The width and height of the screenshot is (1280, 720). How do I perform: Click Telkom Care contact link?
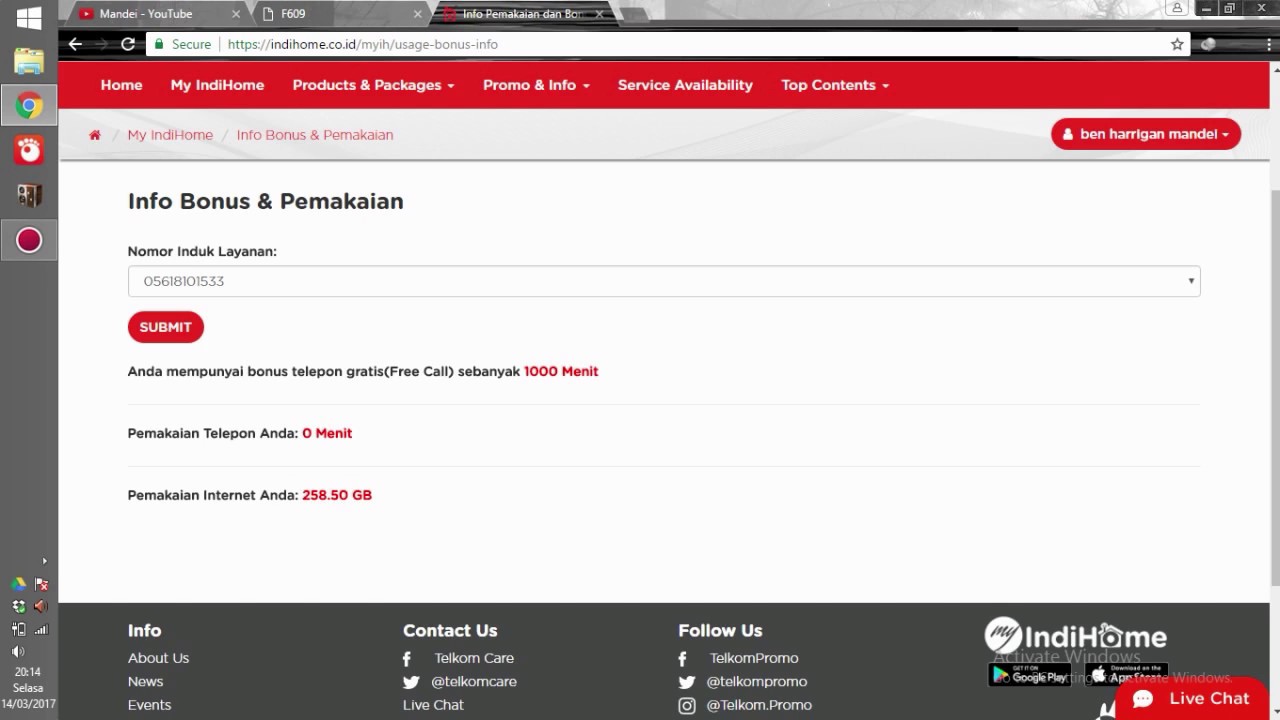point(474,658)
